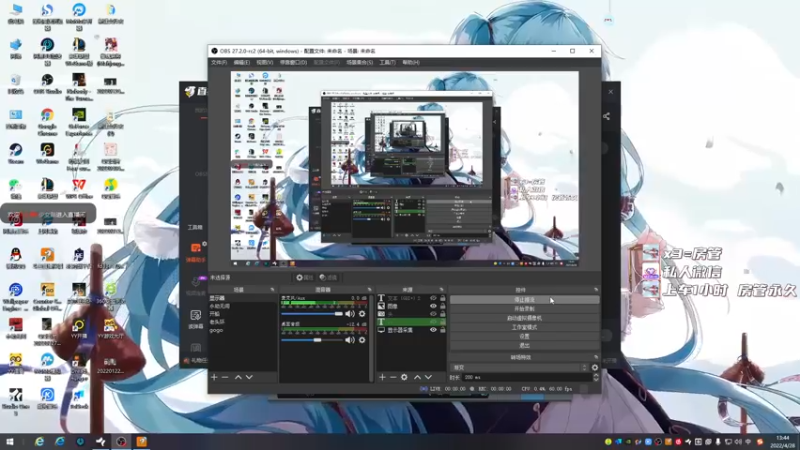Screen dimensions: 800x450
Task: Open the Google Chrome desktop shortcut
Action: click(47, 122)
